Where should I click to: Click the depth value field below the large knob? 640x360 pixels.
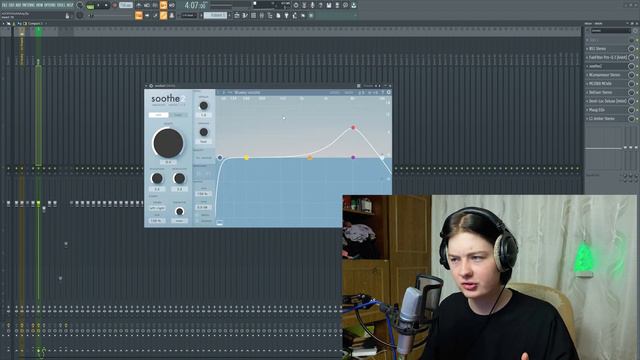168,162
